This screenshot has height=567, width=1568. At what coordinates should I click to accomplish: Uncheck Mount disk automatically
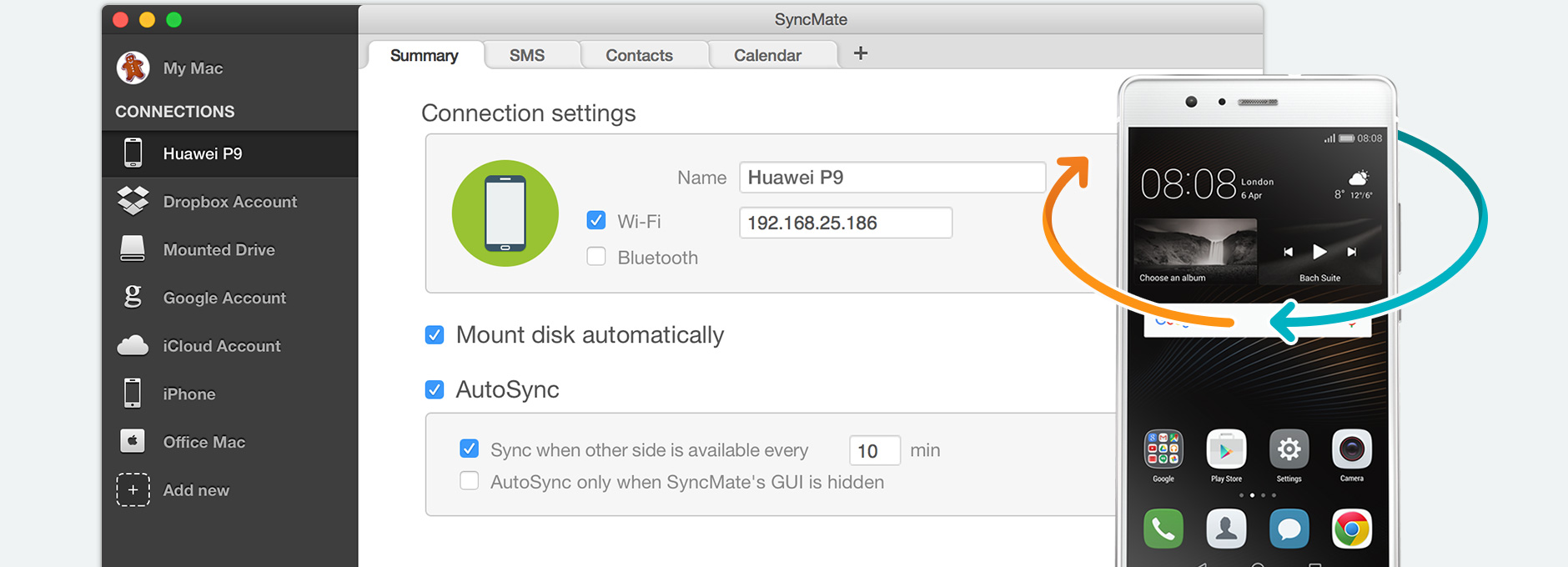[435, 335]
